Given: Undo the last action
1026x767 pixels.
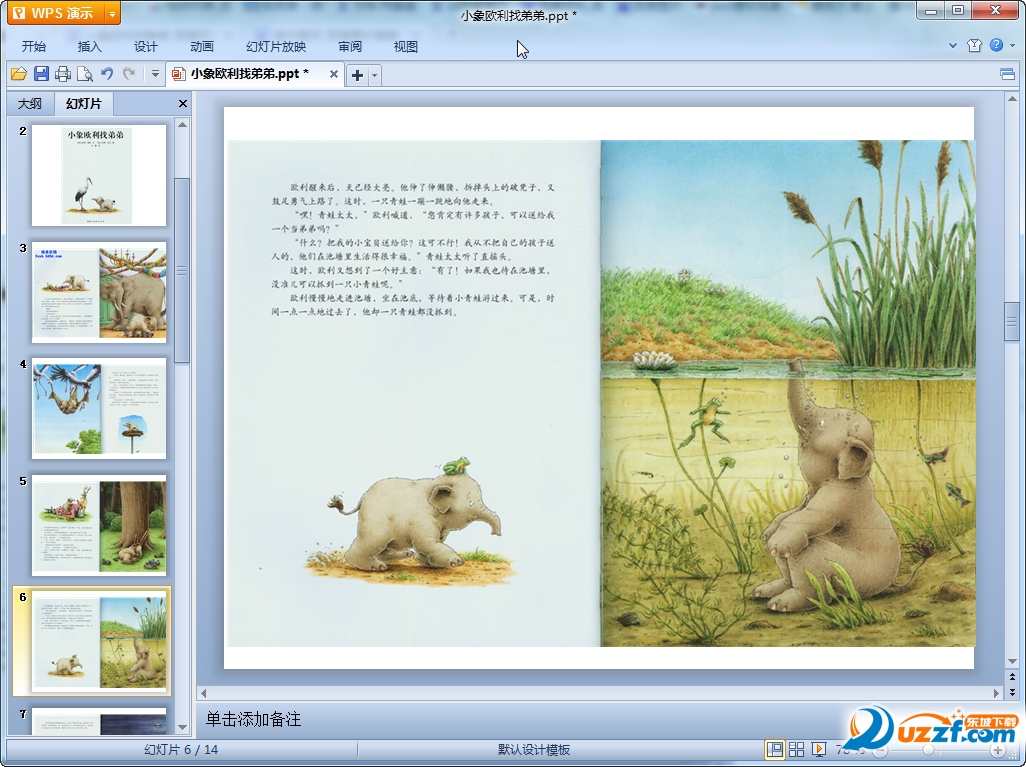Looking at the screenshot, I should [x=107, y=74].
